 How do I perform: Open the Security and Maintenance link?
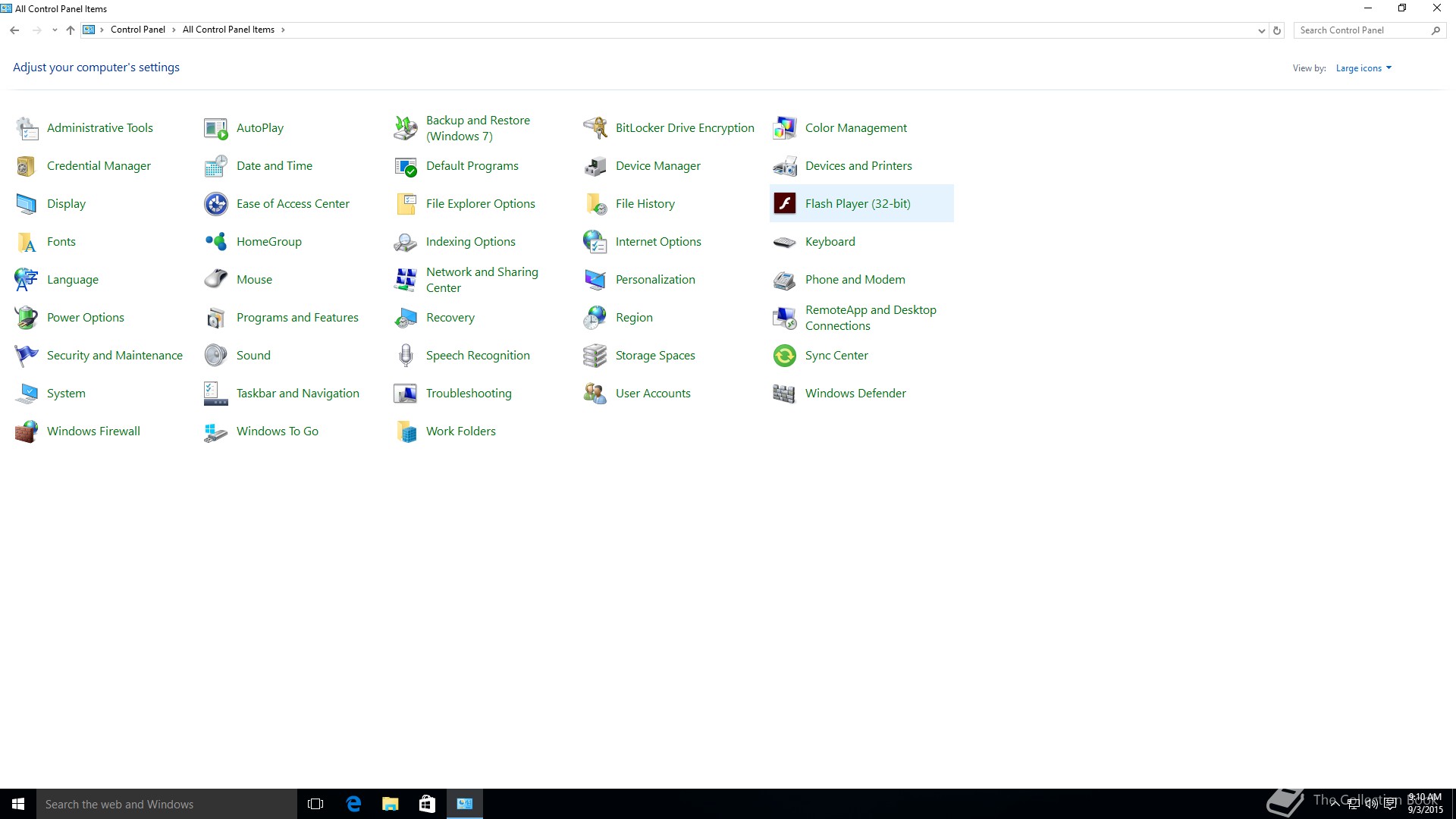tap(115, 356)
